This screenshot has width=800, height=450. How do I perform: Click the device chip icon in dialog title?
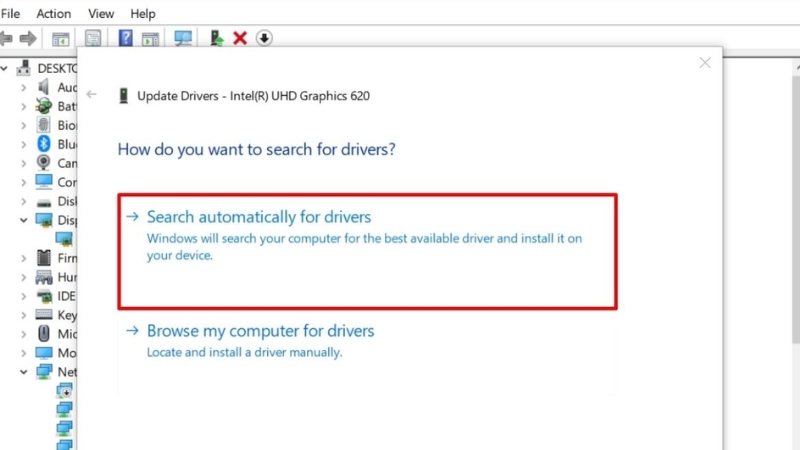123,95
